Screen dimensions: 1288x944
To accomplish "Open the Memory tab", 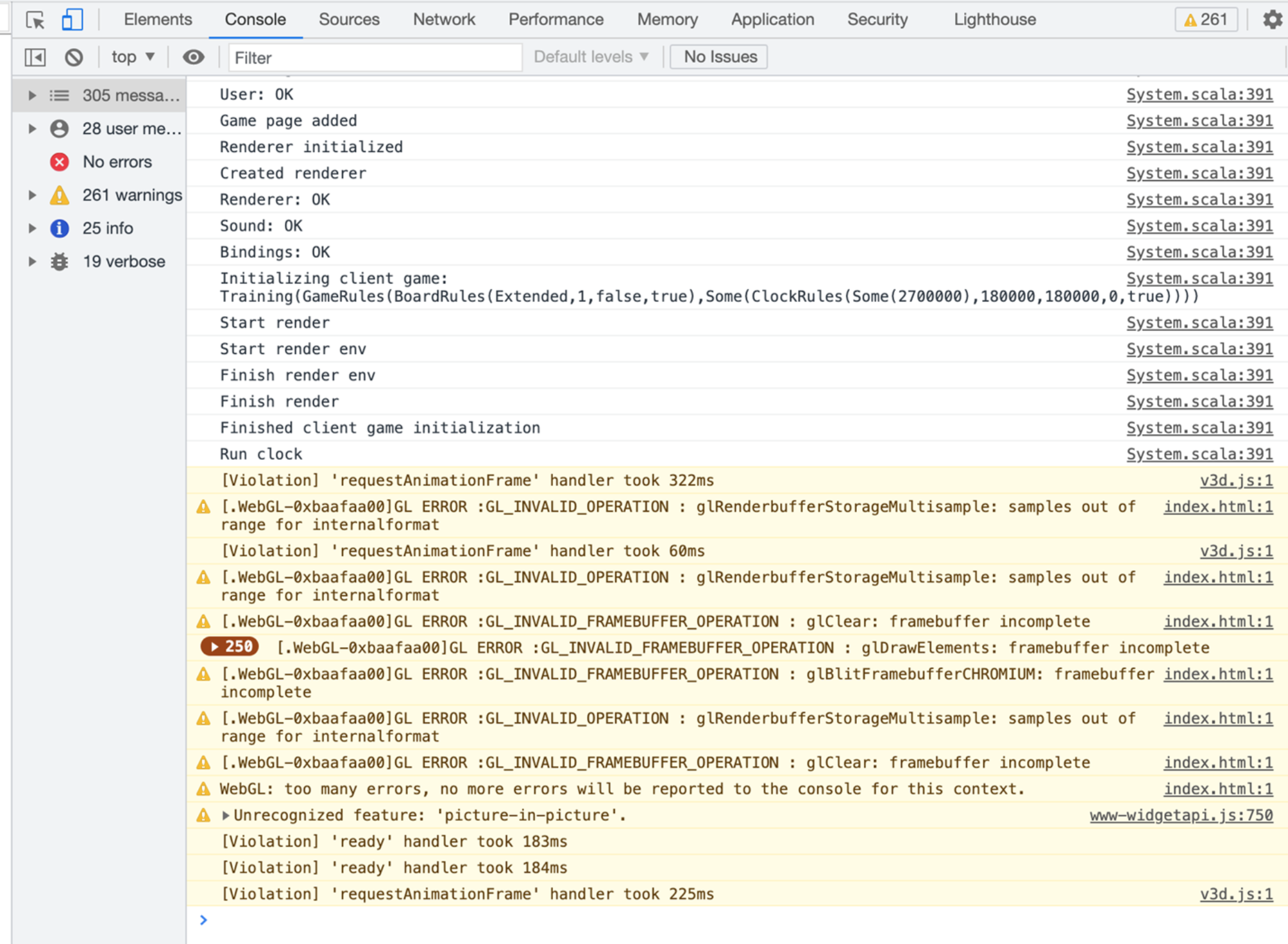I will [667, 20].
